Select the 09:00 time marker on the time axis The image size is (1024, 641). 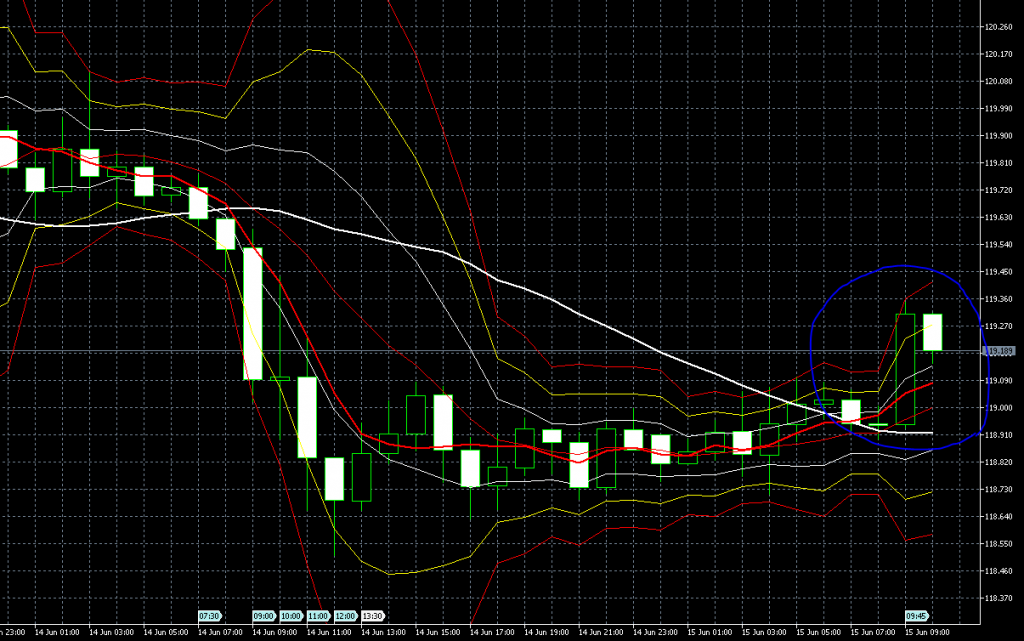264,616
